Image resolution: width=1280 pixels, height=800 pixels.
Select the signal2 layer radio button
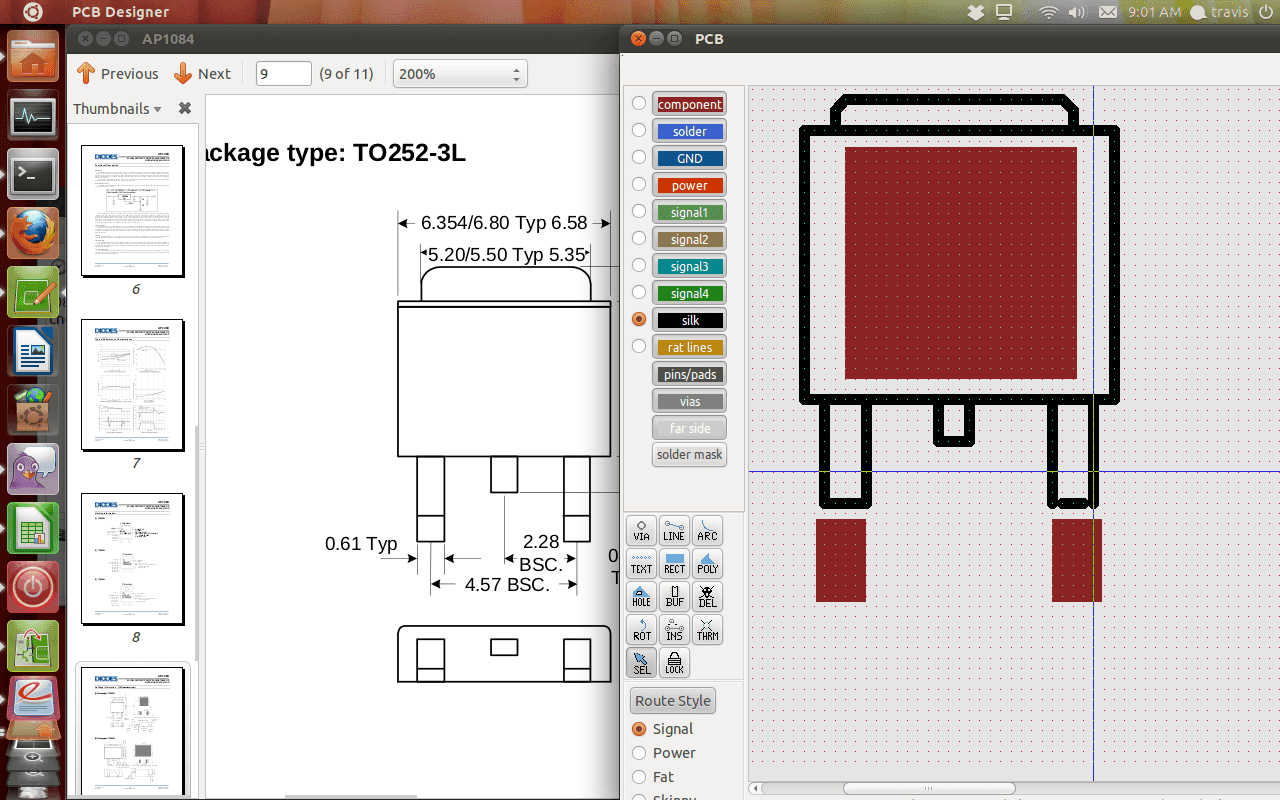639,238
